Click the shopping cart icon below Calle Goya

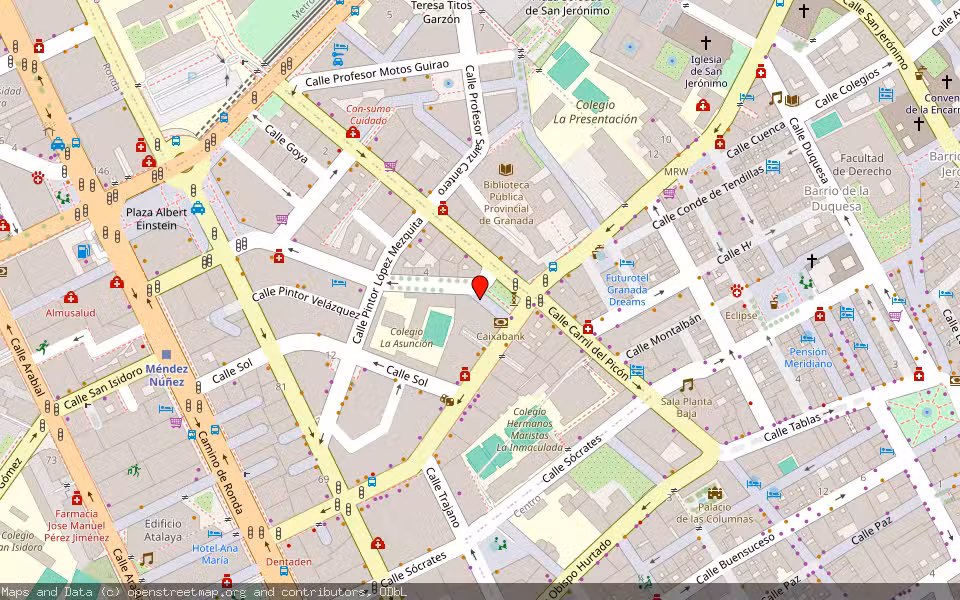(282, 219)
